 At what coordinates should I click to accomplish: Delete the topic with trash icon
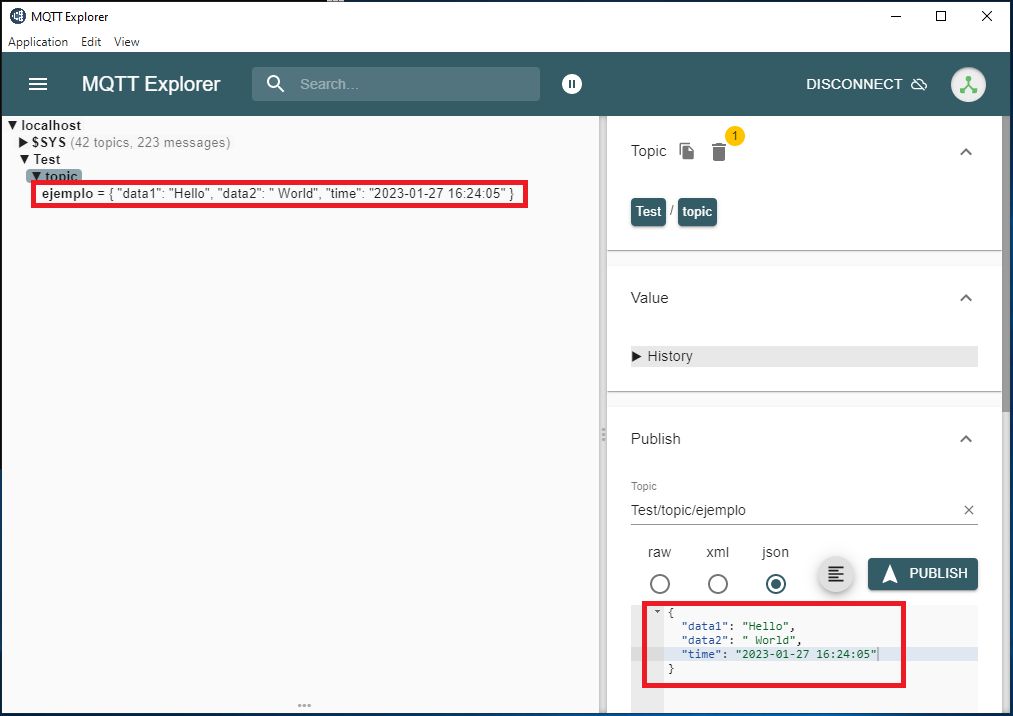tap(718, 152)
